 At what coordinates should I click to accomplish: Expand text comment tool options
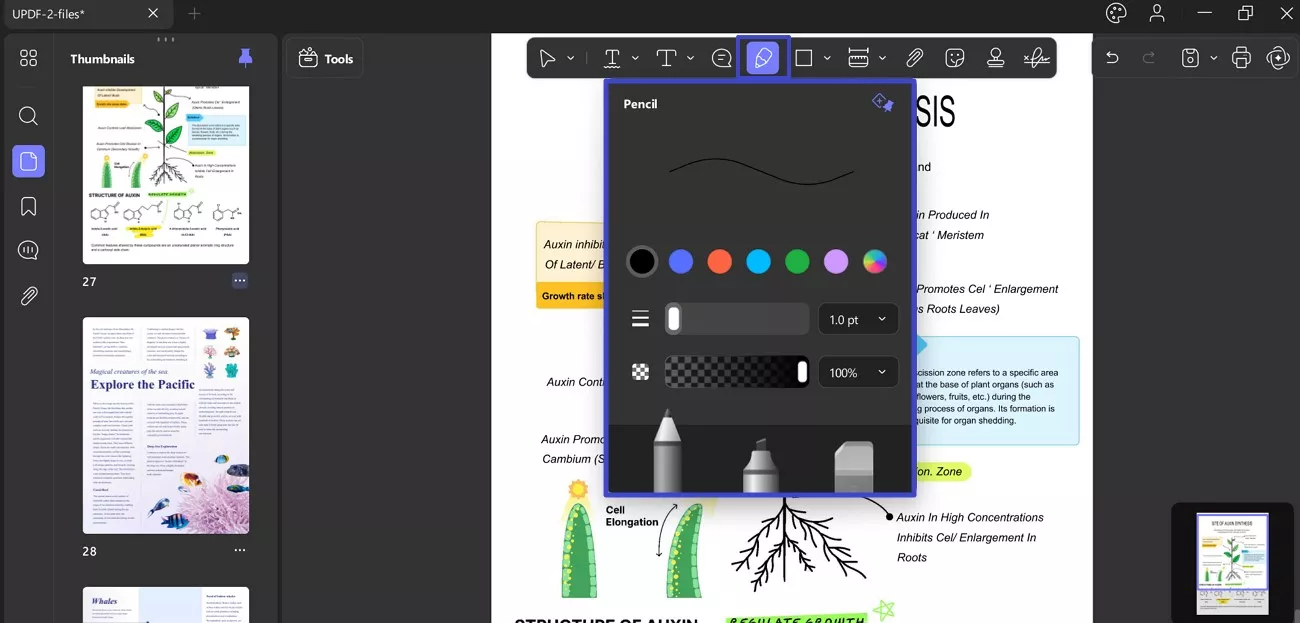(x=635, y=59)
